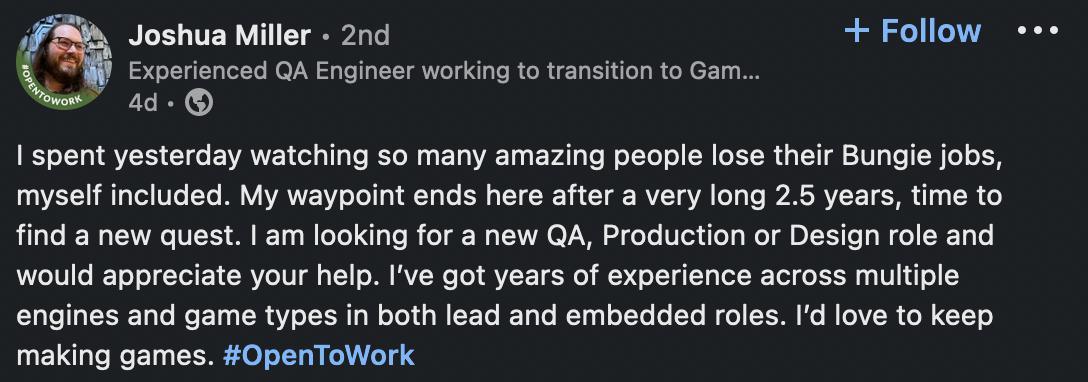
Task: Click the line starting 'engines and game types'
Action: (504, 315)
